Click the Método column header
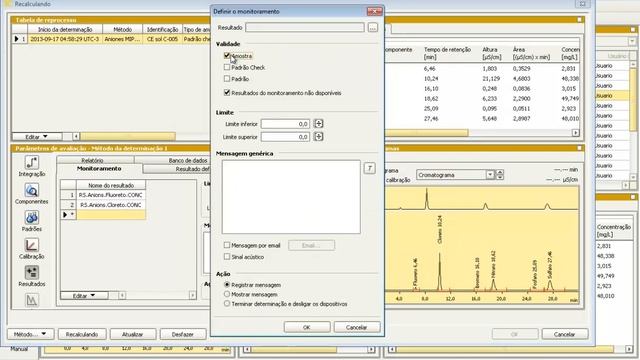This screenshot has height=360, width=640. tap(122, 29)
